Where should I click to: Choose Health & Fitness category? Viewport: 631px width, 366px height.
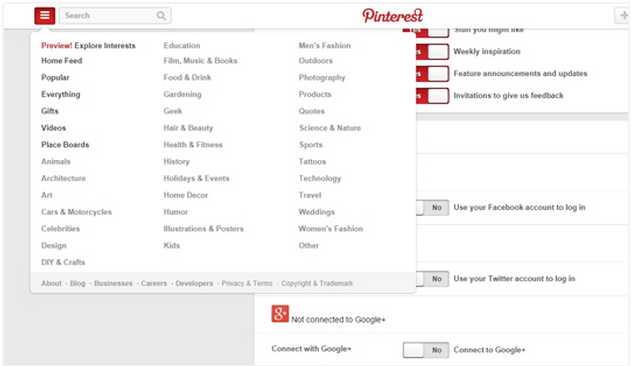(193, 145)
